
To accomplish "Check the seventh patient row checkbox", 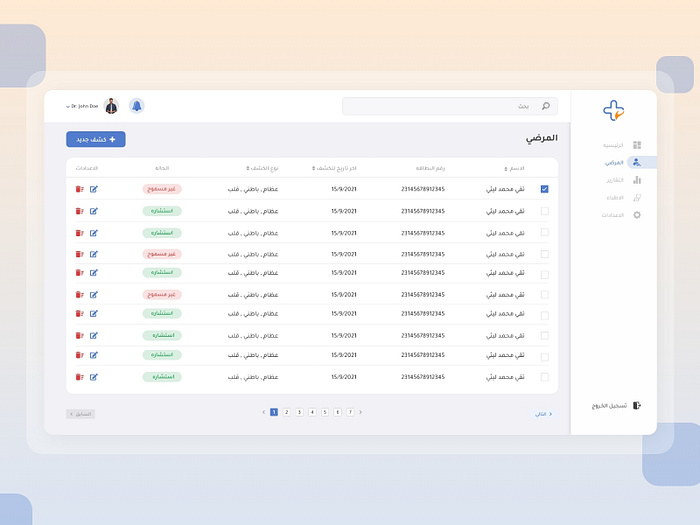I will click(x=545, y=316).
